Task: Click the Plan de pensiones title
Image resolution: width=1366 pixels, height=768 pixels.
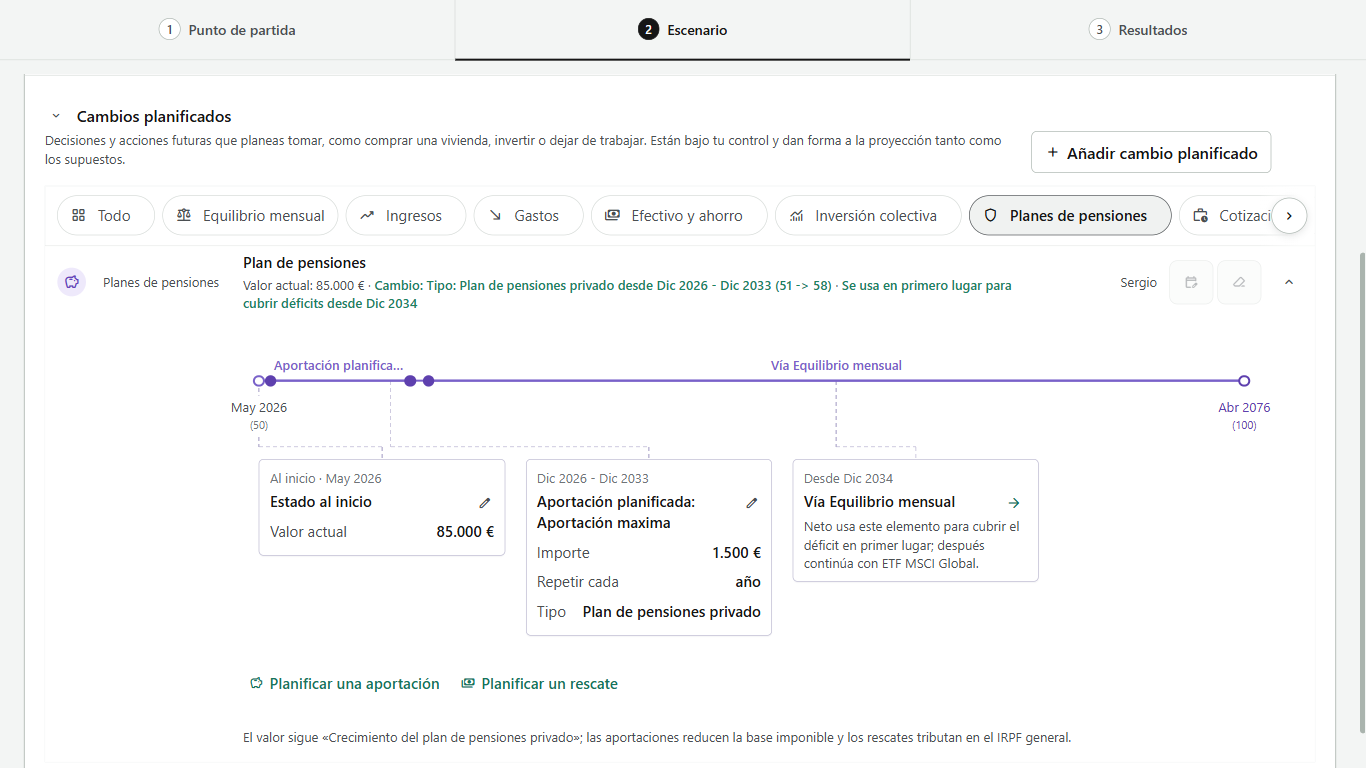Action: [304, 263]
